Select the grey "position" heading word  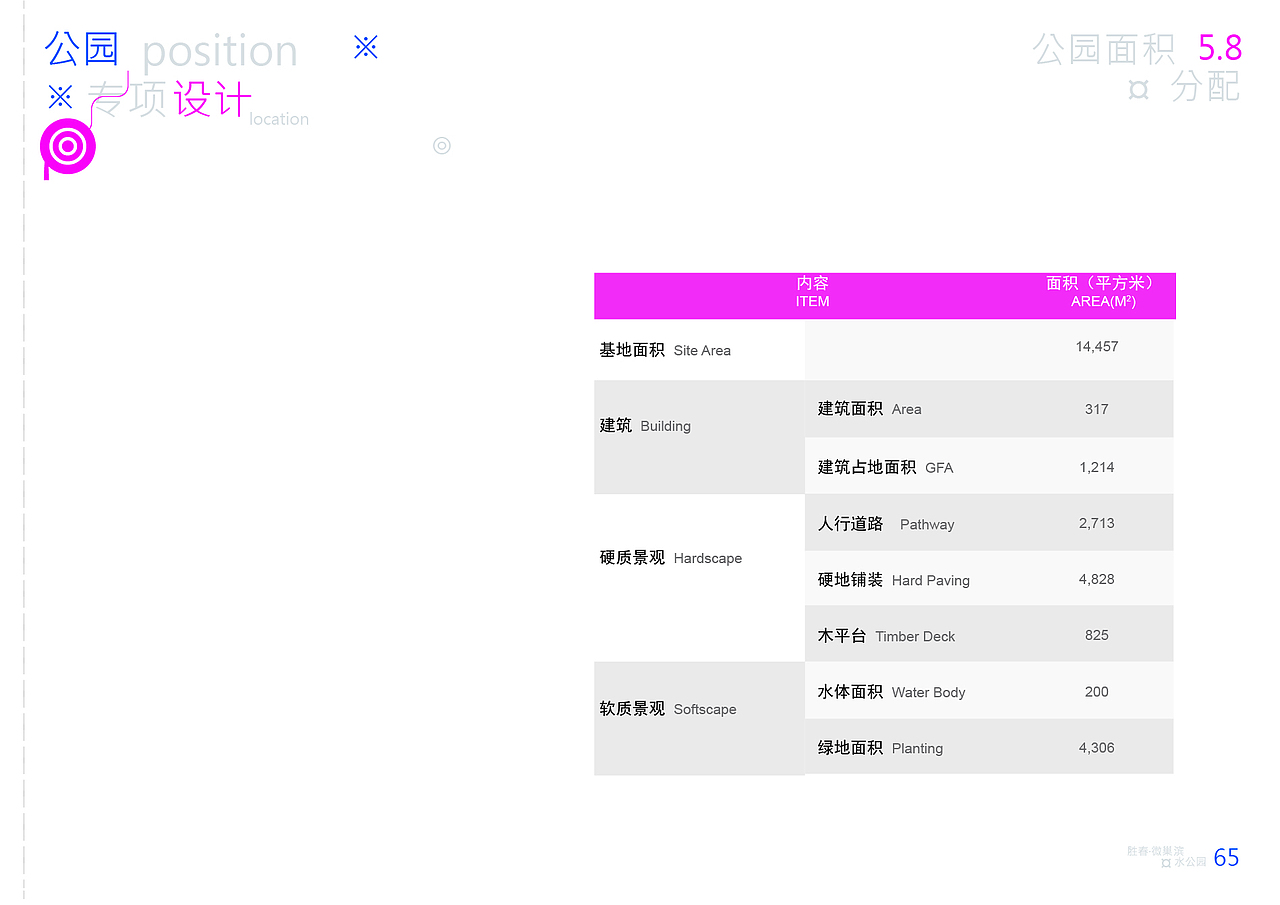[220, 52]
